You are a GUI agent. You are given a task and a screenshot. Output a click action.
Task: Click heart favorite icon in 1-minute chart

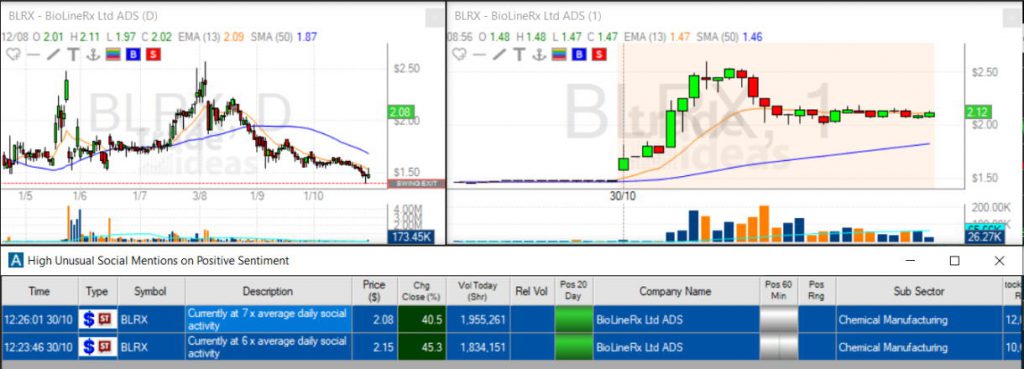[x=459, y=55]
